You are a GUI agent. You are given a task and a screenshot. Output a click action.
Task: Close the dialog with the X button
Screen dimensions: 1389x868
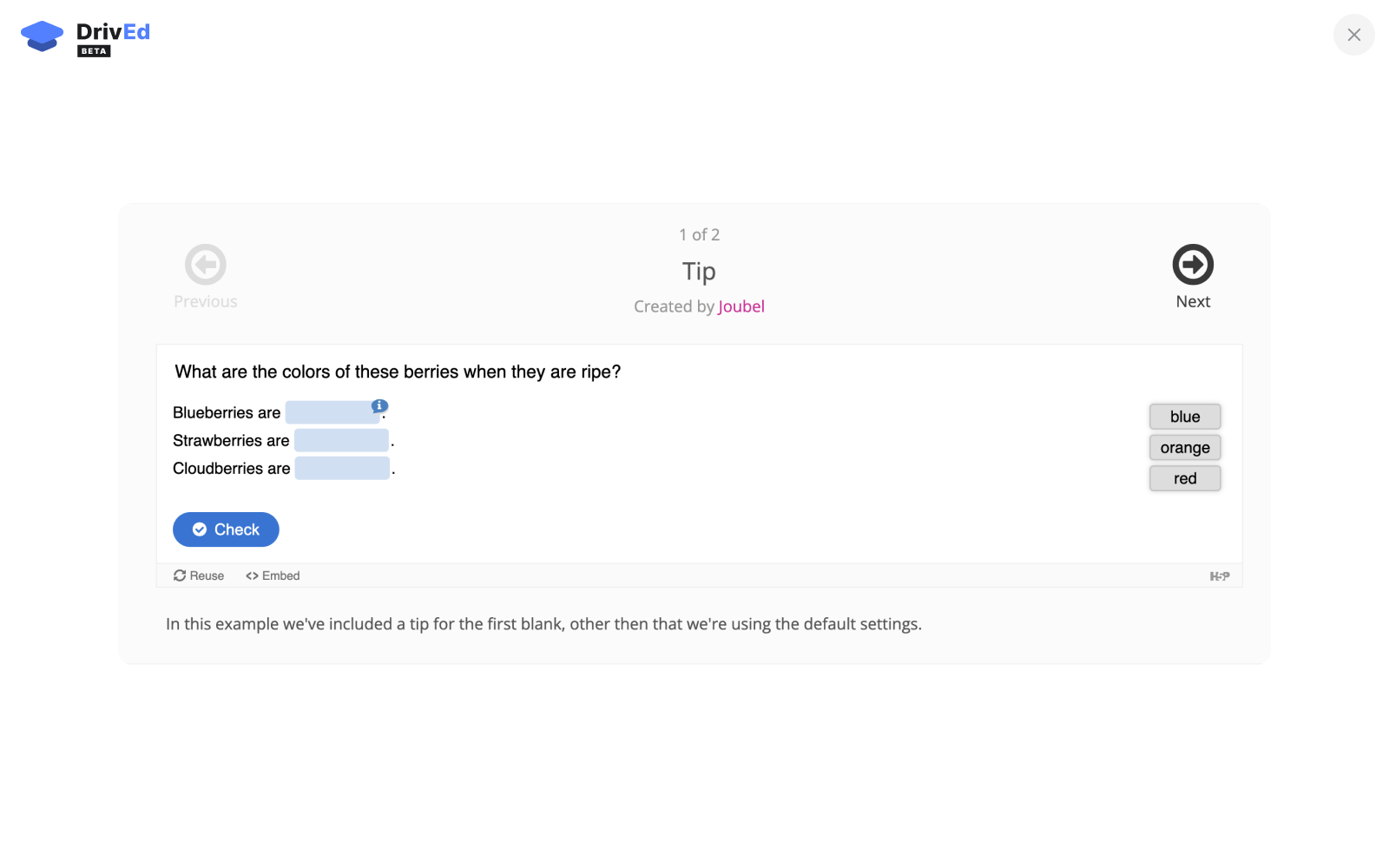point(1353,35)
